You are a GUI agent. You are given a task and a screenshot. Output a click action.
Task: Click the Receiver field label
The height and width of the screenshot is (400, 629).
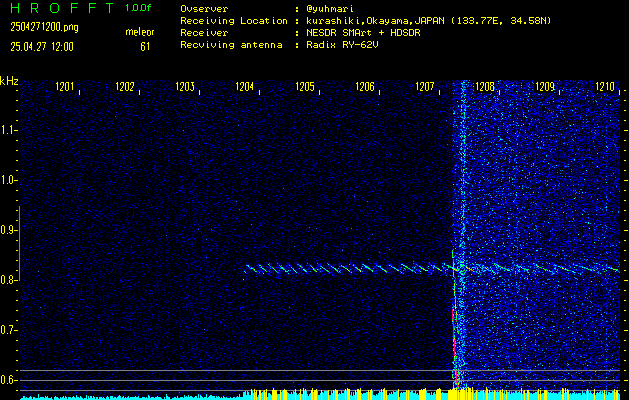point(204,33)
